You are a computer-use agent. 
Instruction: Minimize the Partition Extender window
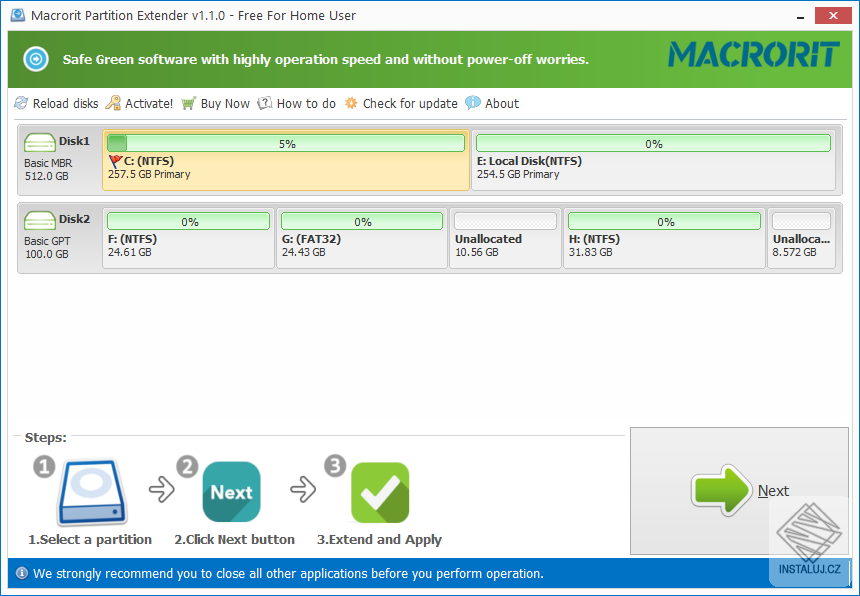(801, 16)
